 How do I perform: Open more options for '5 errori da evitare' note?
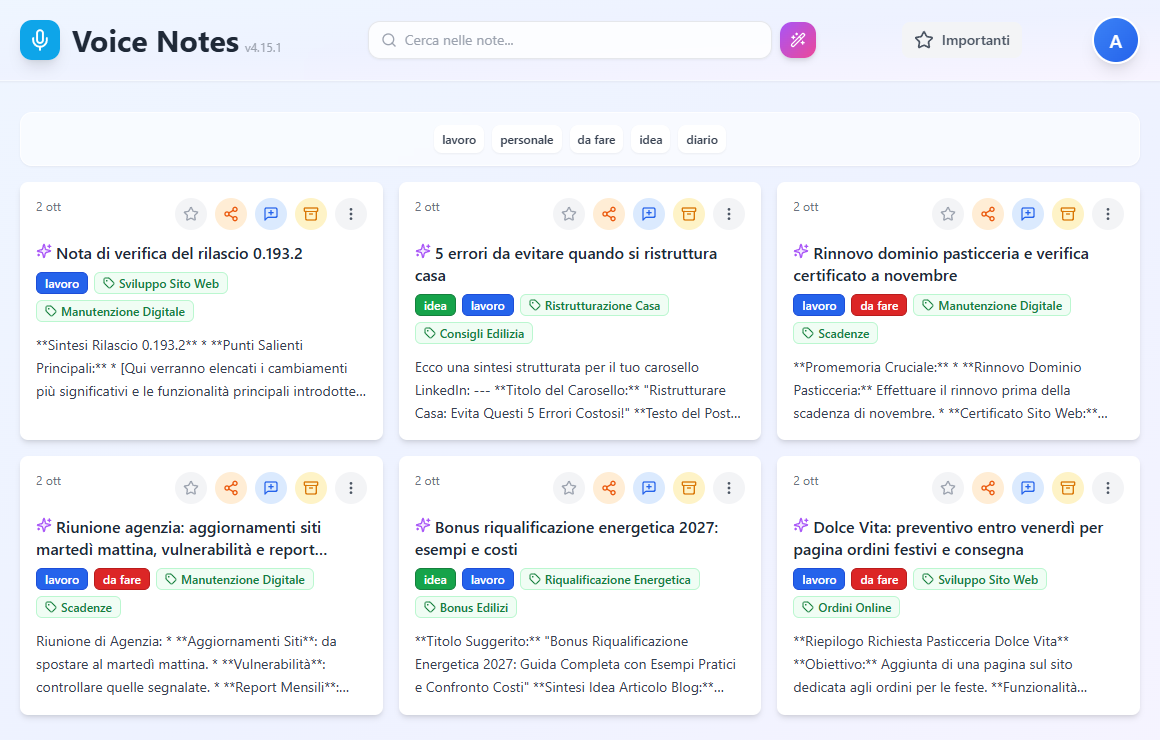coord(729,214)
